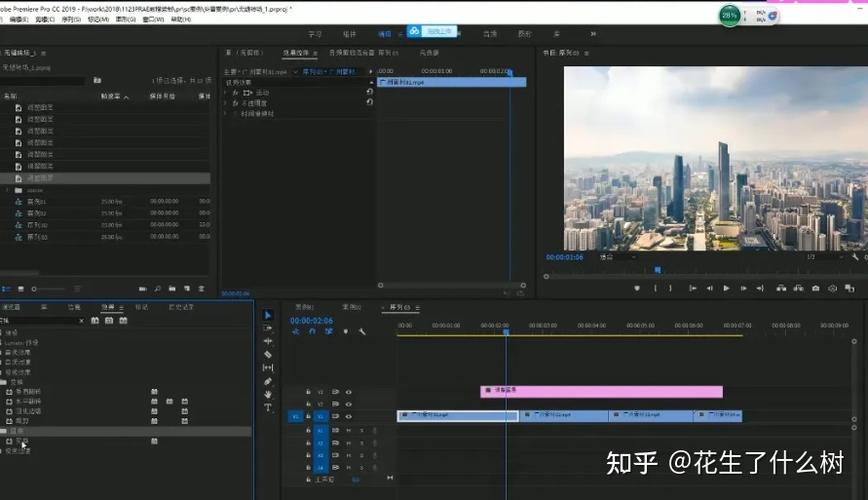The width and height of the screenshot is (868, 500).
Task: Expand 不透明度 (Opacity) effect properties
Action: click(225, 103)
